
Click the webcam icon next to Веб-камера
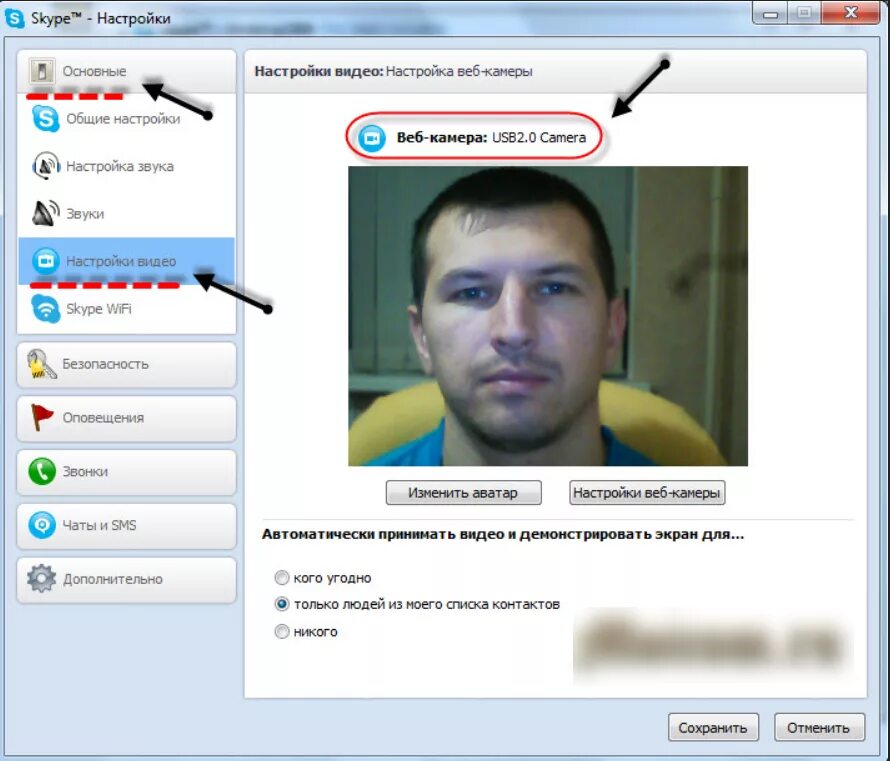point(372,138)
